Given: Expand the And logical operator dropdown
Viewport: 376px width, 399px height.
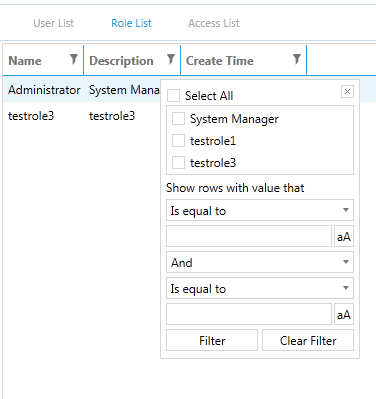Looking at the screenshot, I should click(260, 262).
